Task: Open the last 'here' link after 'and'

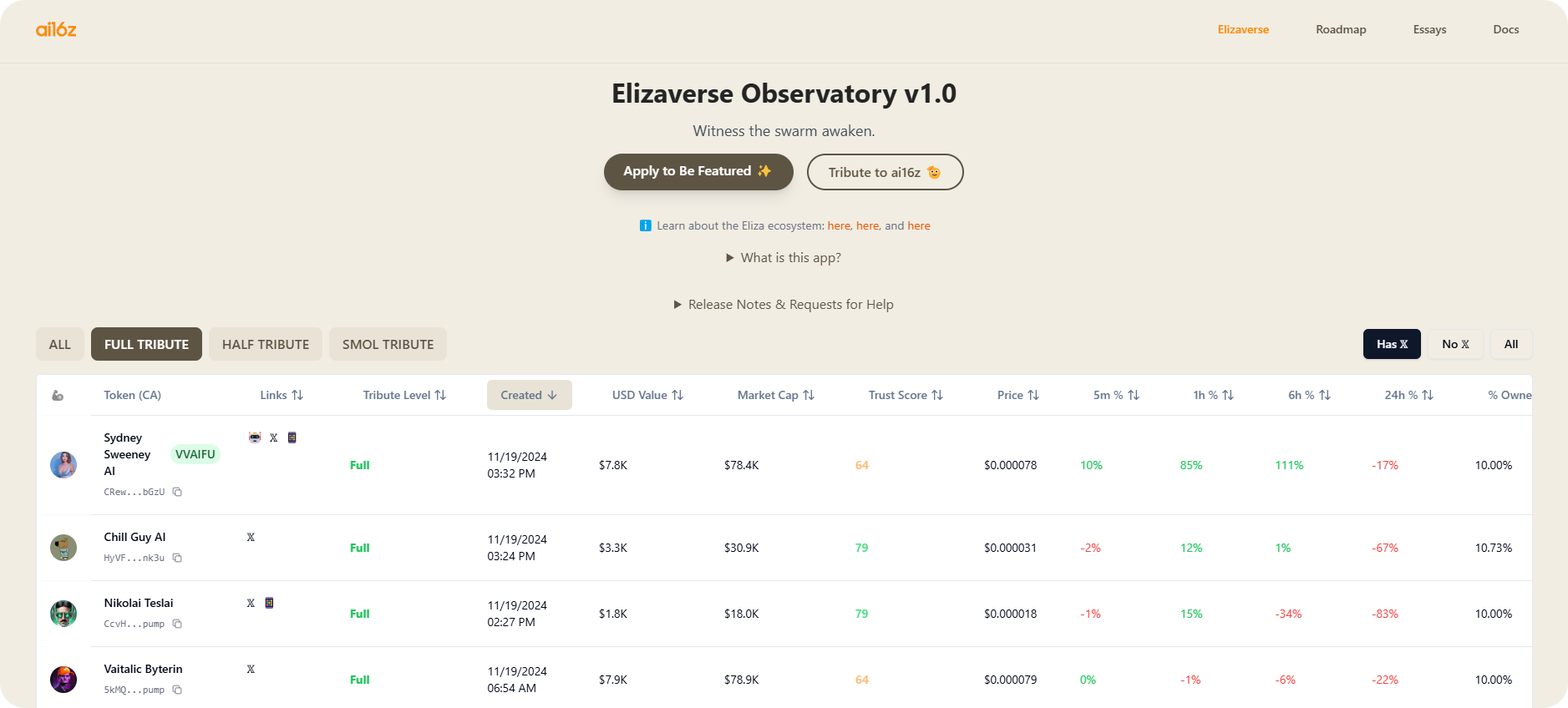Action: click(x=919, y=225)
